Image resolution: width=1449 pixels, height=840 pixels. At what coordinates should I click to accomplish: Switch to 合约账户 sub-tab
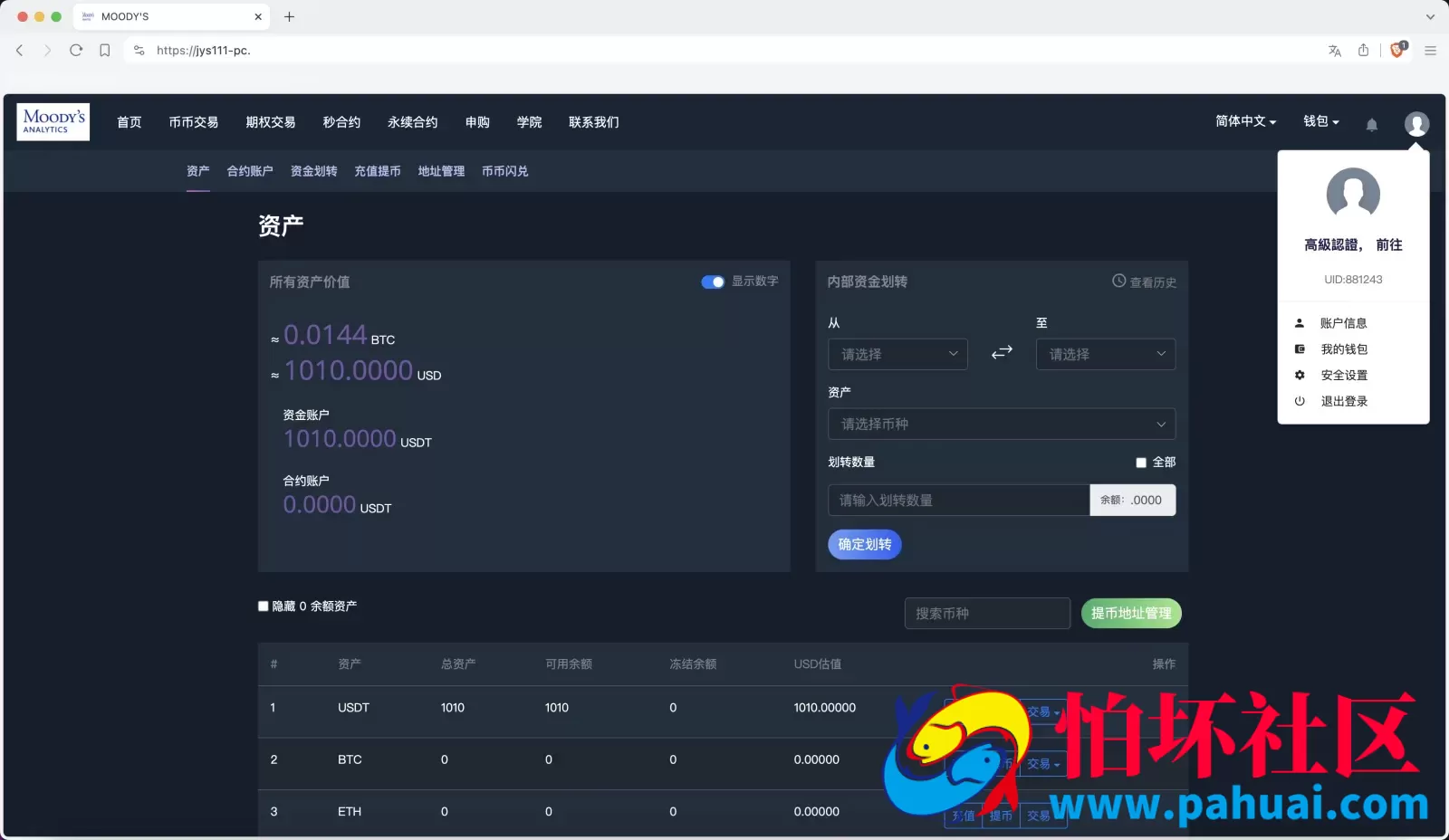pos(250,171)
